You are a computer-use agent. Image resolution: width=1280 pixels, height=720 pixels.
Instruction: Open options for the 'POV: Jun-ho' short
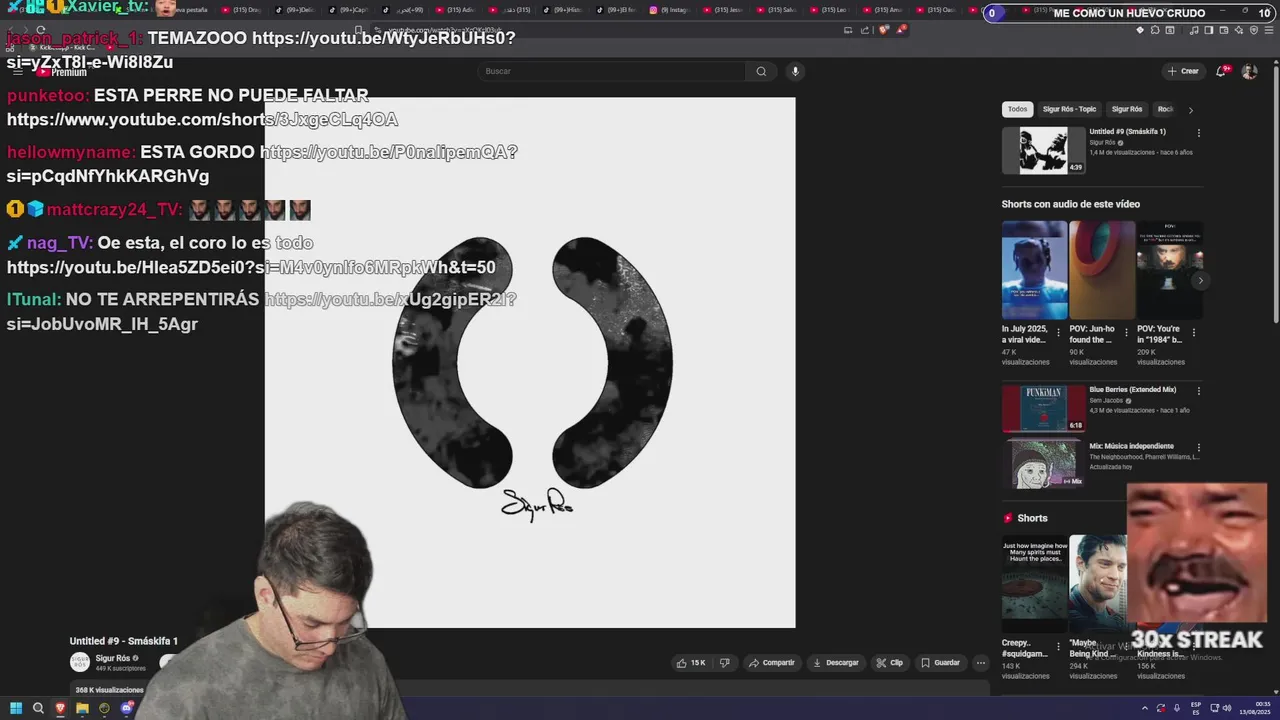[x=1126, y=332]
